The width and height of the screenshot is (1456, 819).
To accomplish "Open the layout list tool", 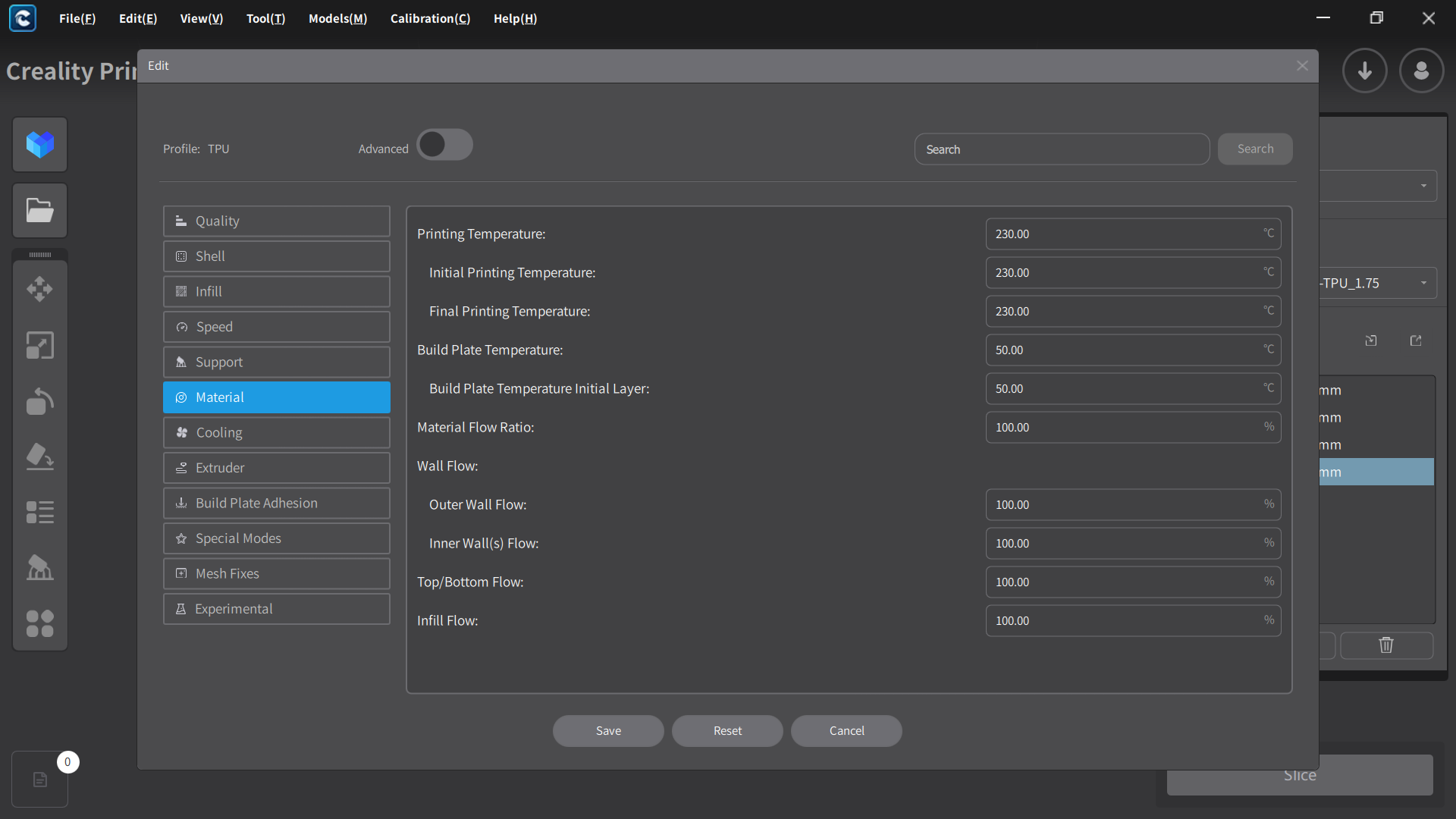I will tap(40, 513).
